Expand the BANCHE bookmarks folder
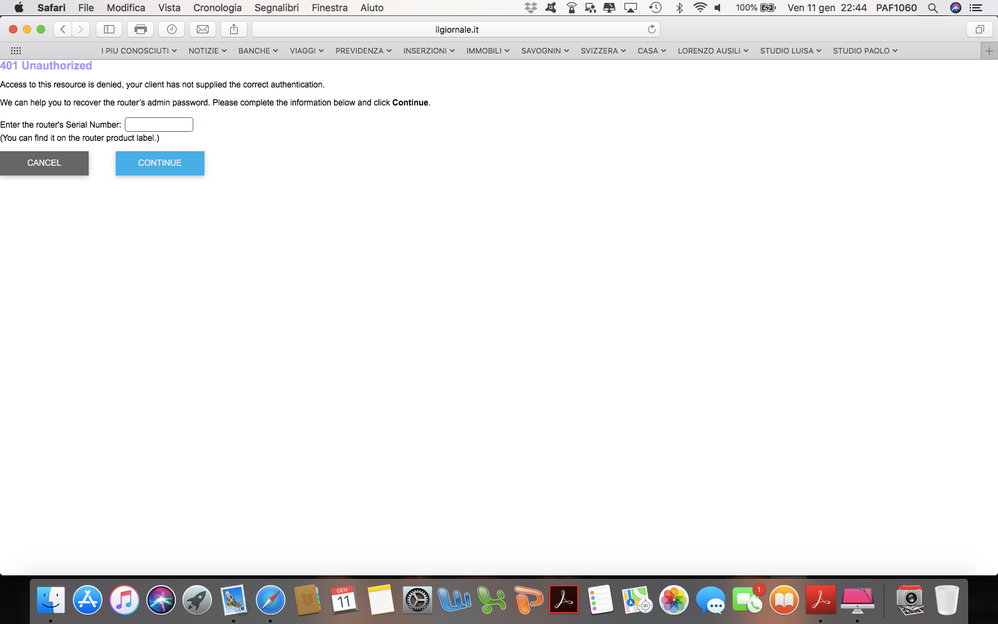Image resolution: width=998 pixels, height=624 pixels. click(258, 51)
